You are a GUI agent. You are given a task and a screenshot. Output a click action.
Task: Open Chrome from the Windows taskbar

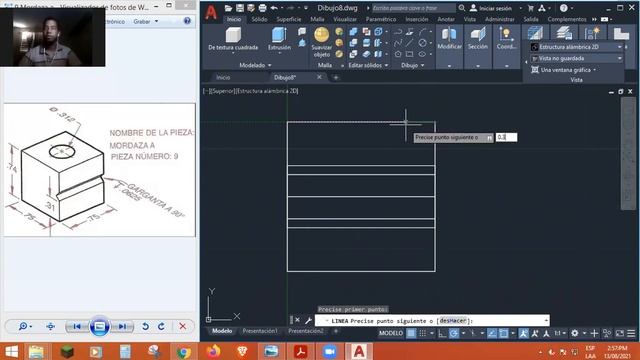click(183, 351)
